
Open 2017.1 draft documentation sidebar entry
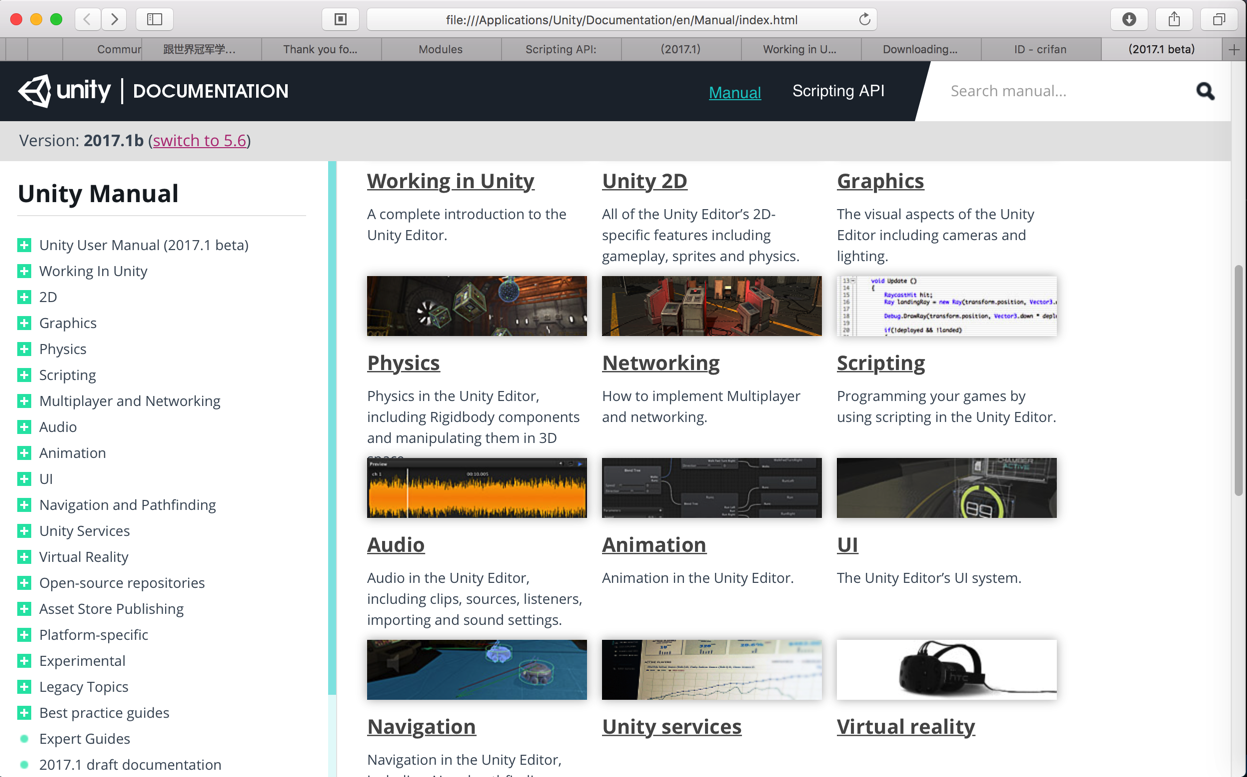click(x=130, y=765)
